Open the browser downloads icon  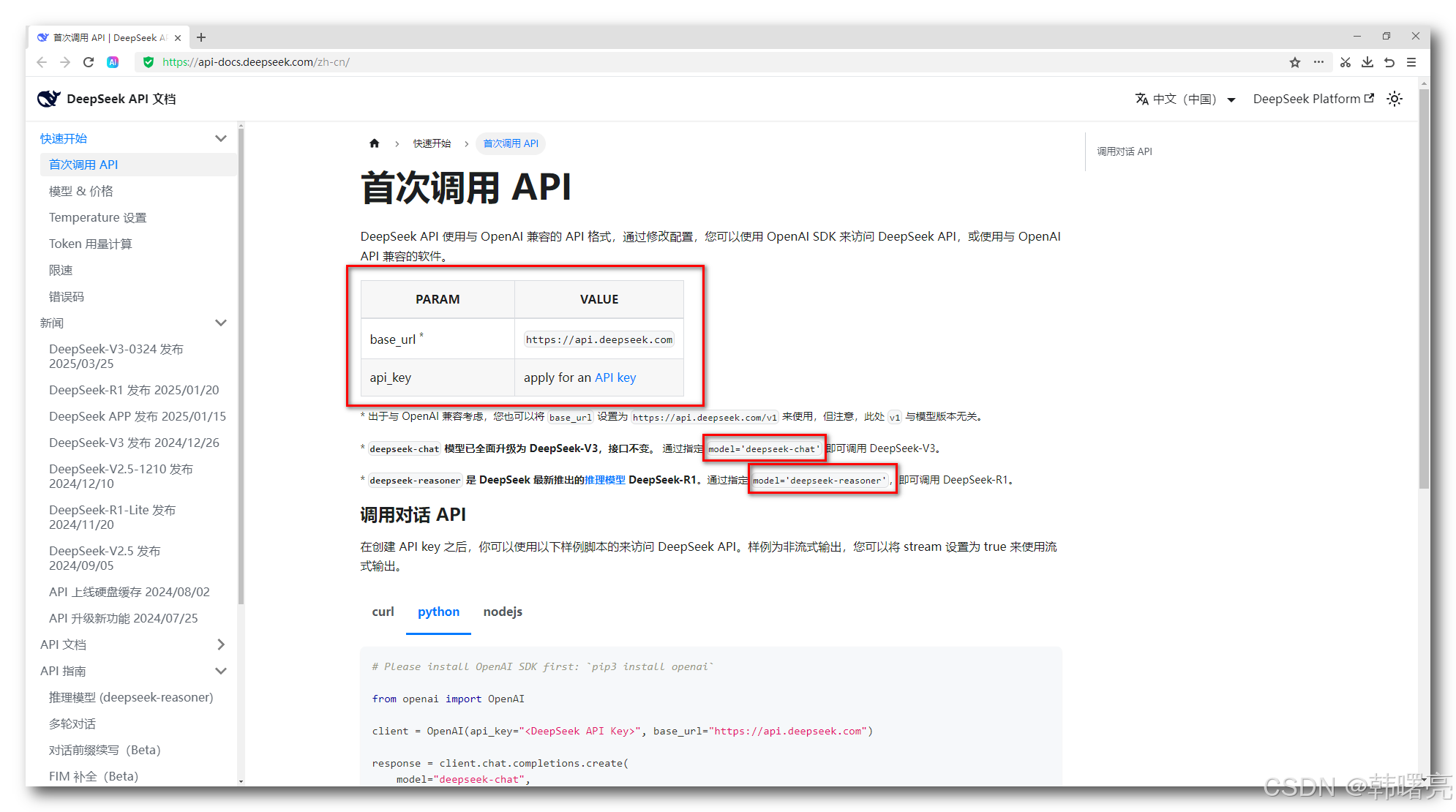click(x=1367, y=62)
